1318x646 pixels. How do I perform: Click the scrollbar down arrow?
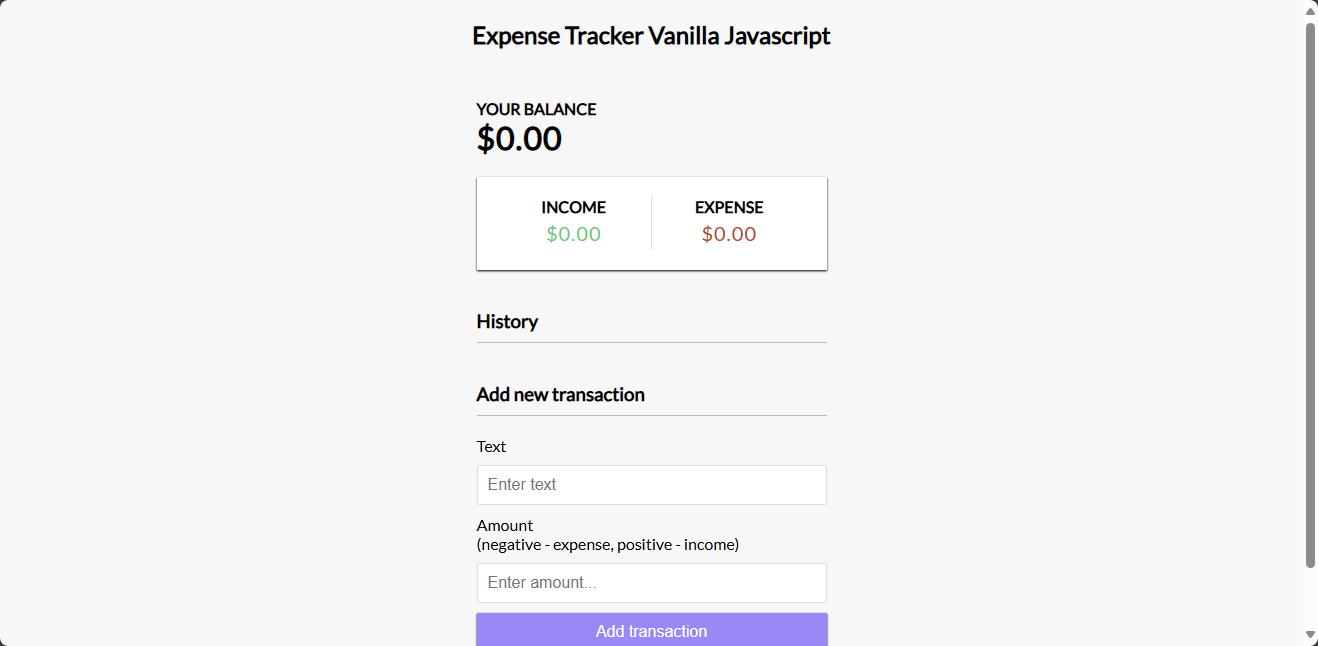pos(1310,635)
